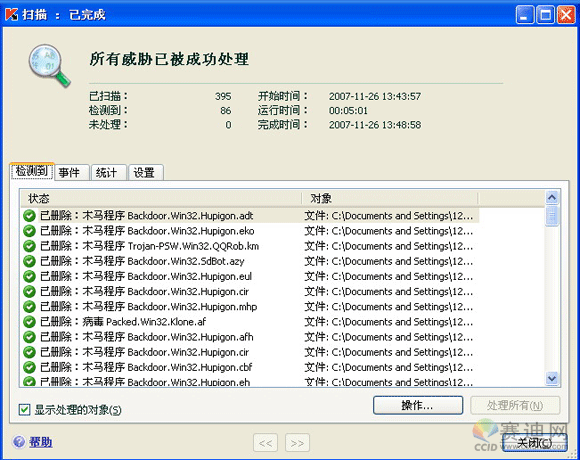Click the file path cell in Klone.af row
This screenshot has height=460, width=580.
(389, 322)
